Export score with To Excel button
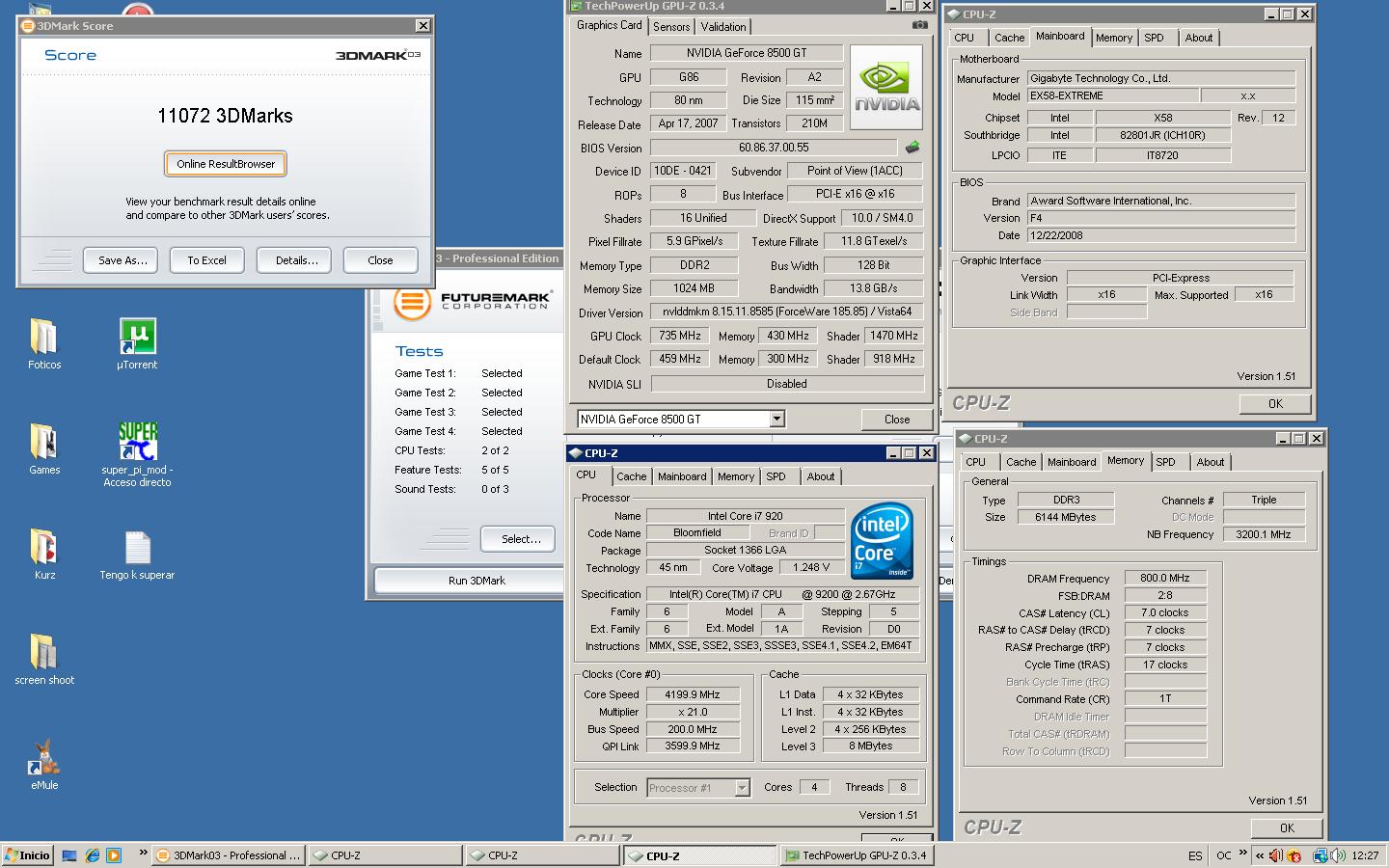This screenshot has width=1389, height=868. 206,260
